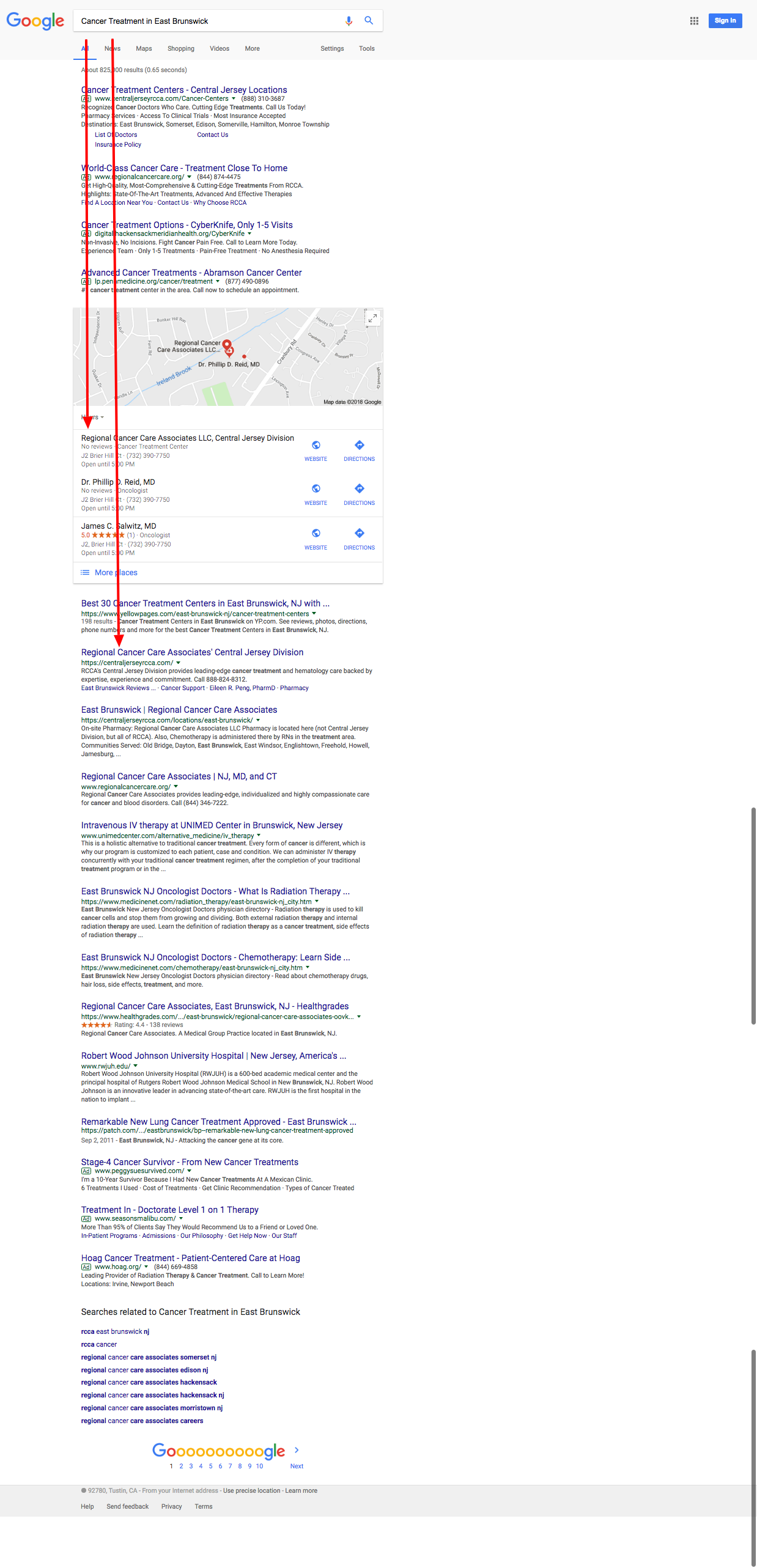
Task: Open the Help footer link
Action: point(87,1506)
